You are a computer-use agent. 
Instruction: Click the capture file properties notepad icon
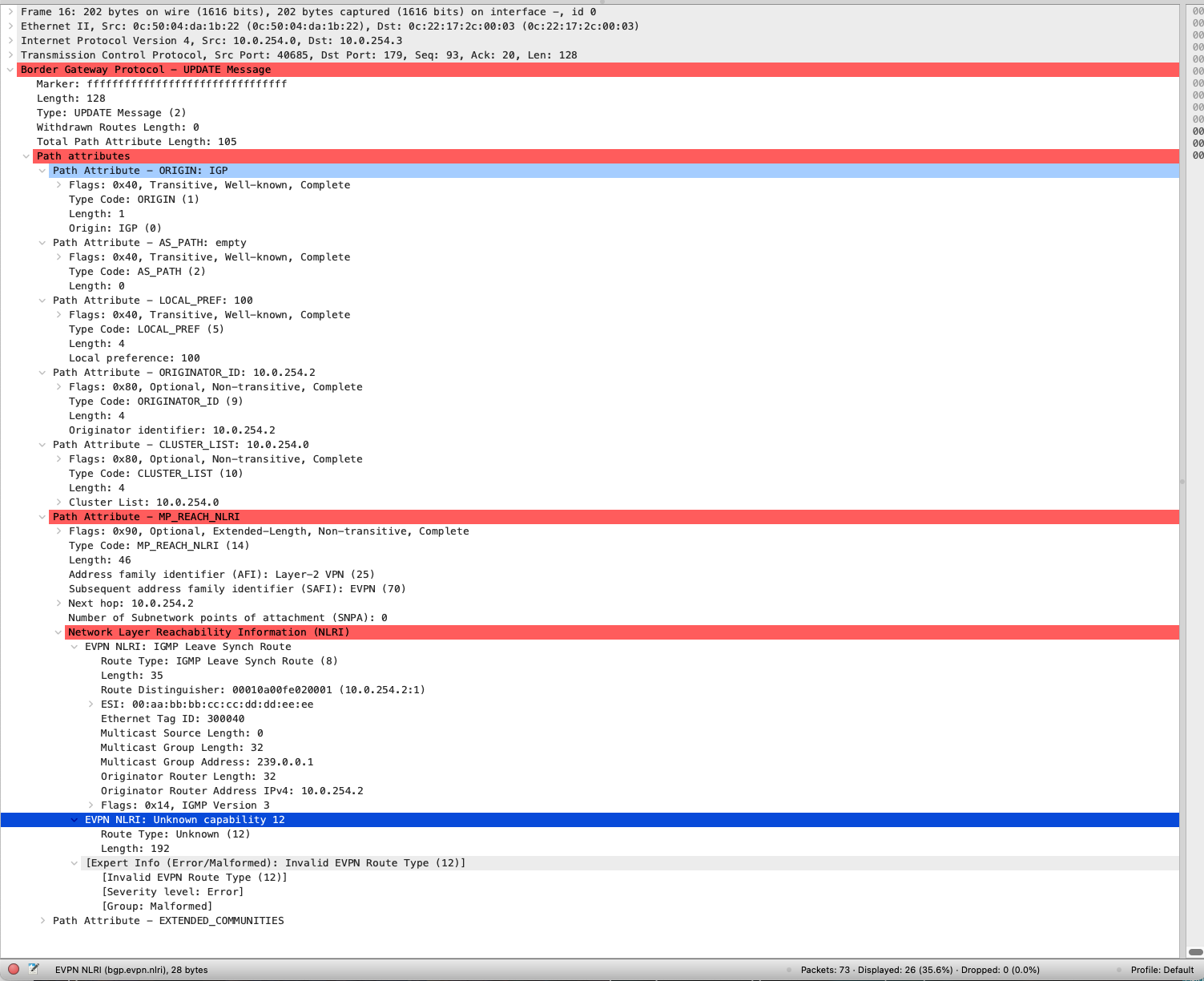pos(34,969)
